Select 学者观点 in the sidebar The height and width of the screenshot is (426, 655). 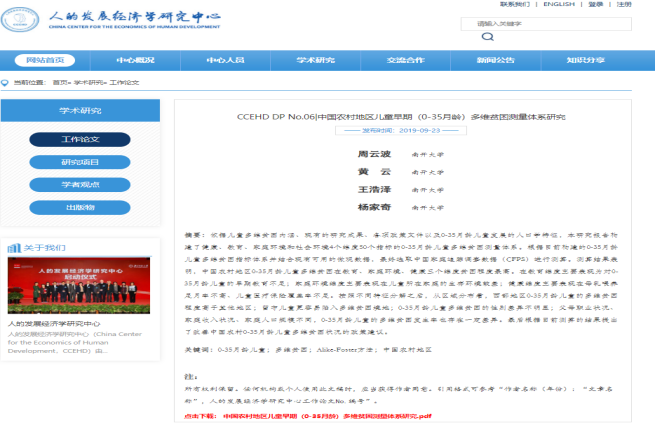[80, 185]
